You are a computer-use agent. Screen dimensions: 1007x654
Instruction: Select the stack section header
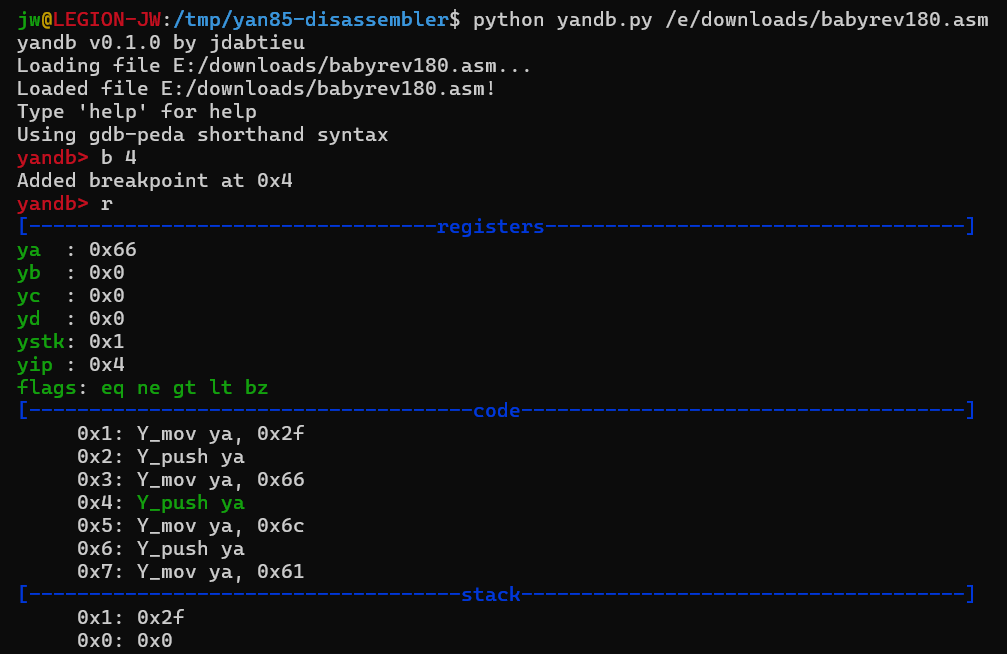pyautogui.click(x=491, y=594)
